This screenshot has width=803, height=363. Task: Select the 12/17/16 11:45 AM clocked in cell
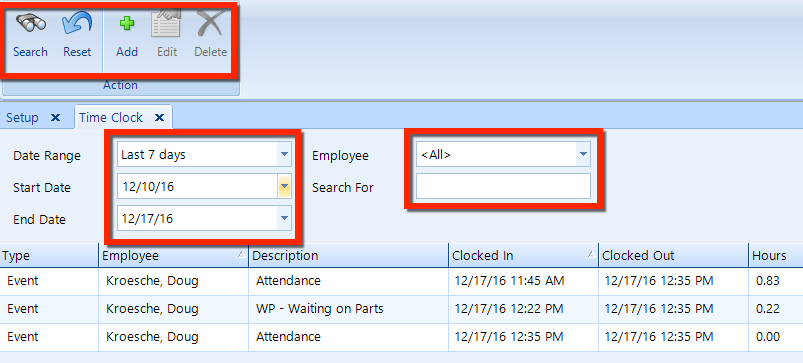(523, 281)
